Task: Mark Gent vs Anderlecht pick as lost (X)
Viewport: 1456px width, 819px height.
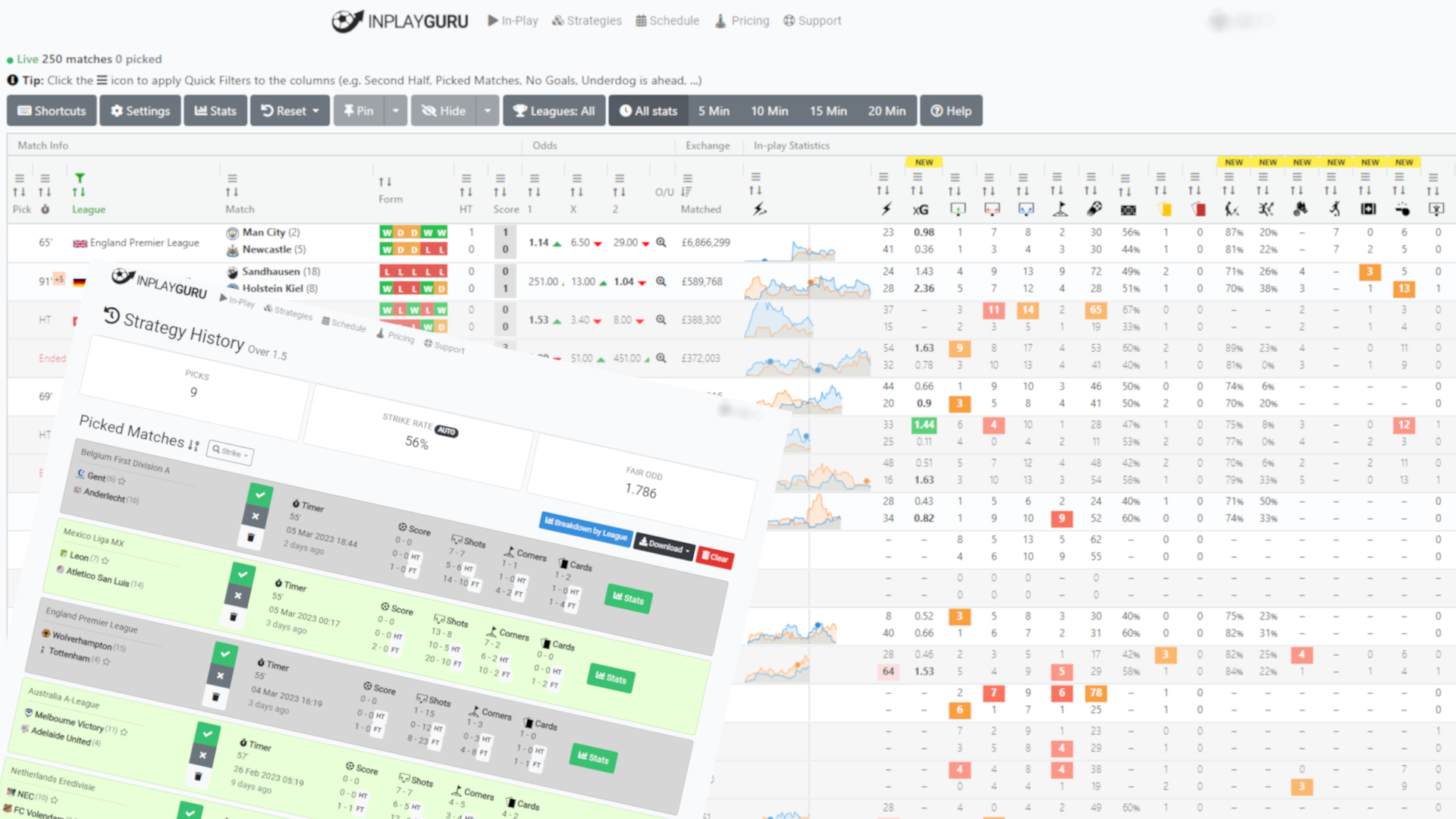Action: [256, 516]
